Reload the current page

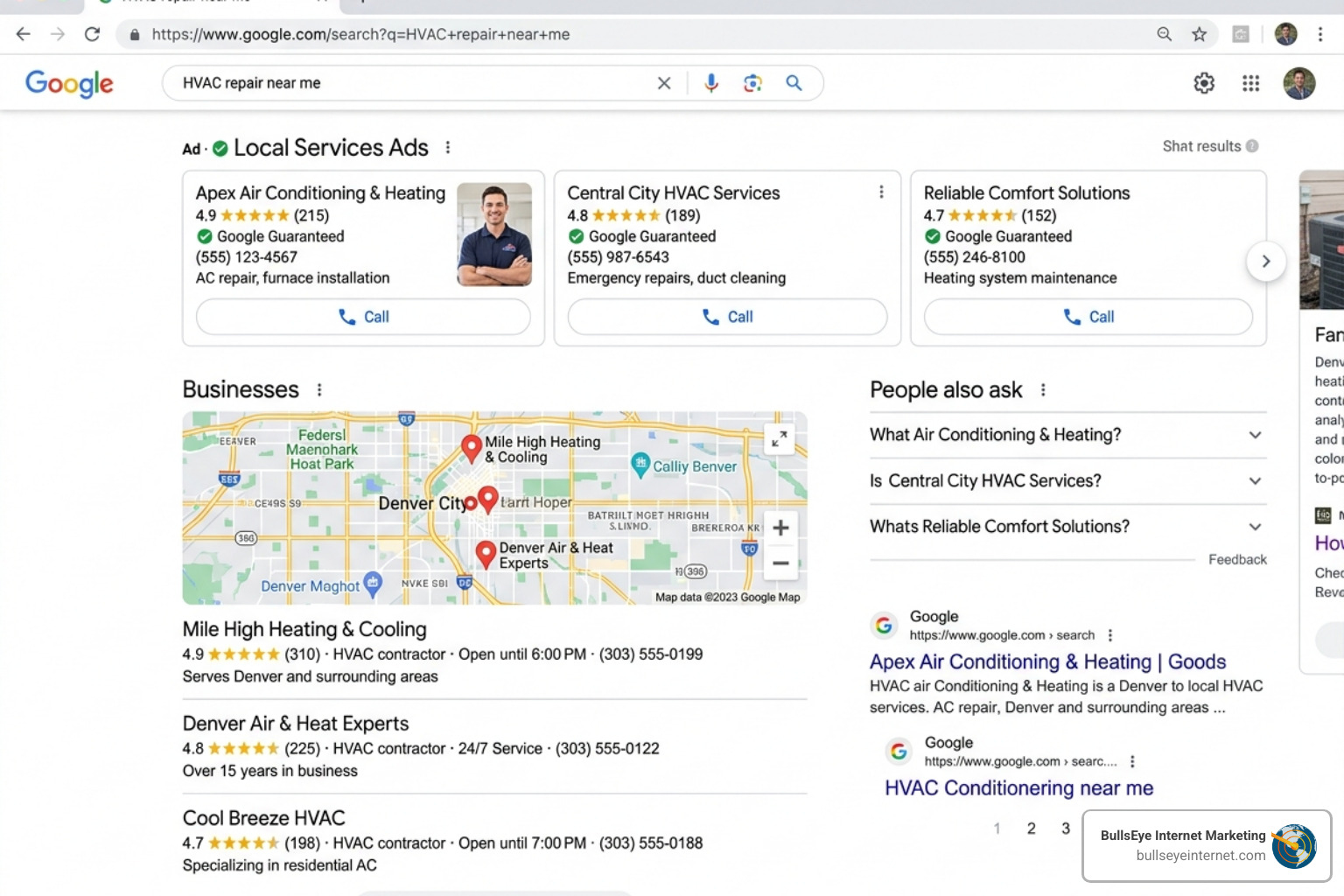92,34
